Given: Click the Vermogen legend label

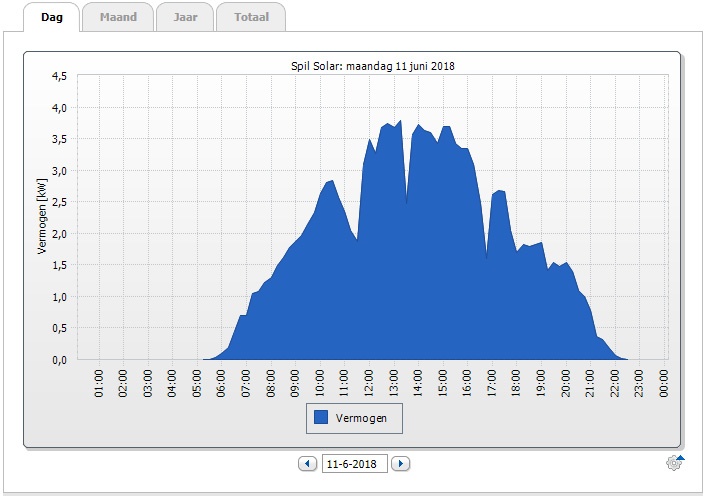Looking at the screenshot, I should tap(361, 418).
